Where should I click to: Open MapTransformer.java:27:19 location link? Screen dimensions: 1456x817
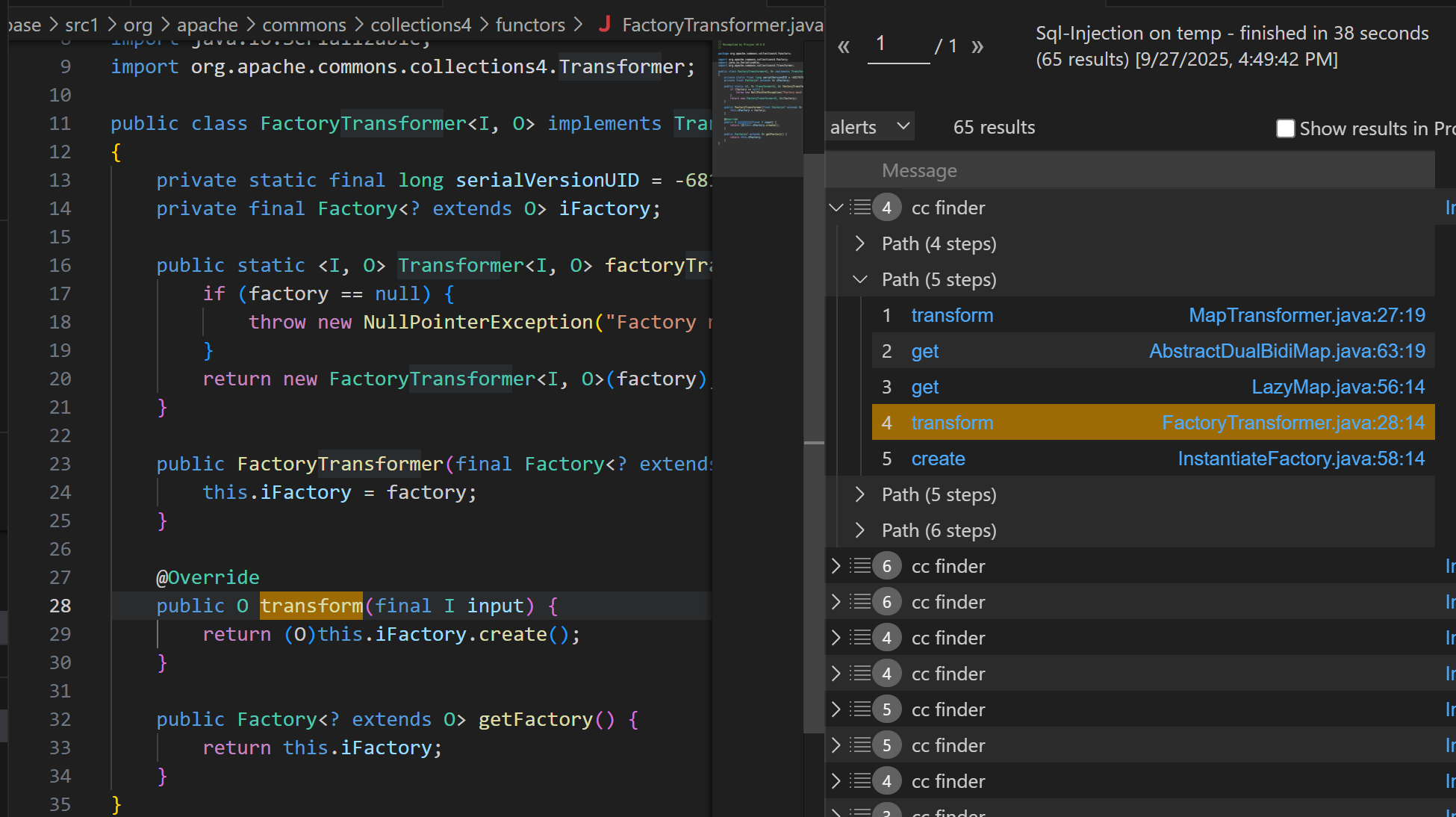pyautogui.click(x=1307, y=315)
